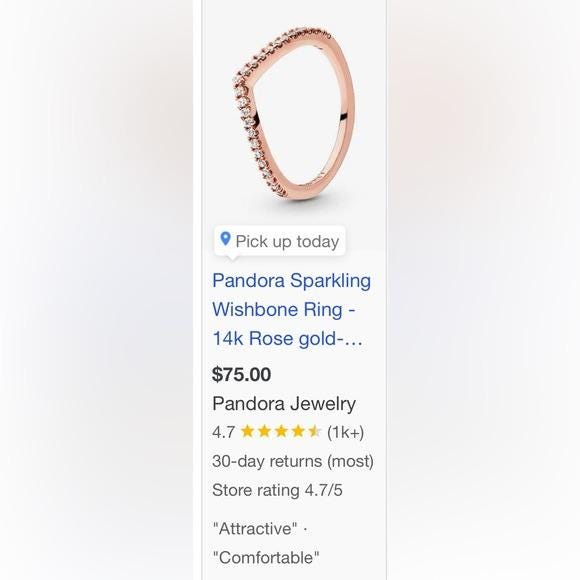
Task: Open the rose gold wishbone ring image
Action: pyautogui.click(x=294, y=114)
